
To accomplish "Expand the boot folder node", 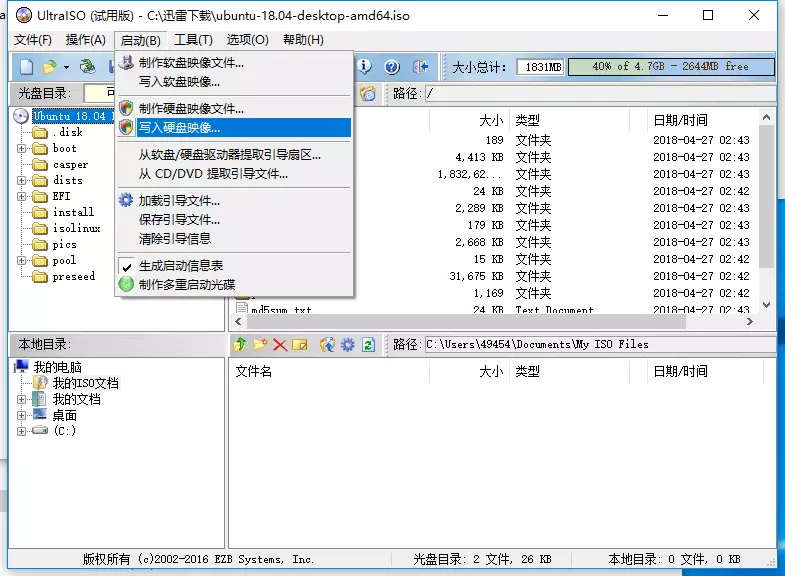I will tap(21, 149).
